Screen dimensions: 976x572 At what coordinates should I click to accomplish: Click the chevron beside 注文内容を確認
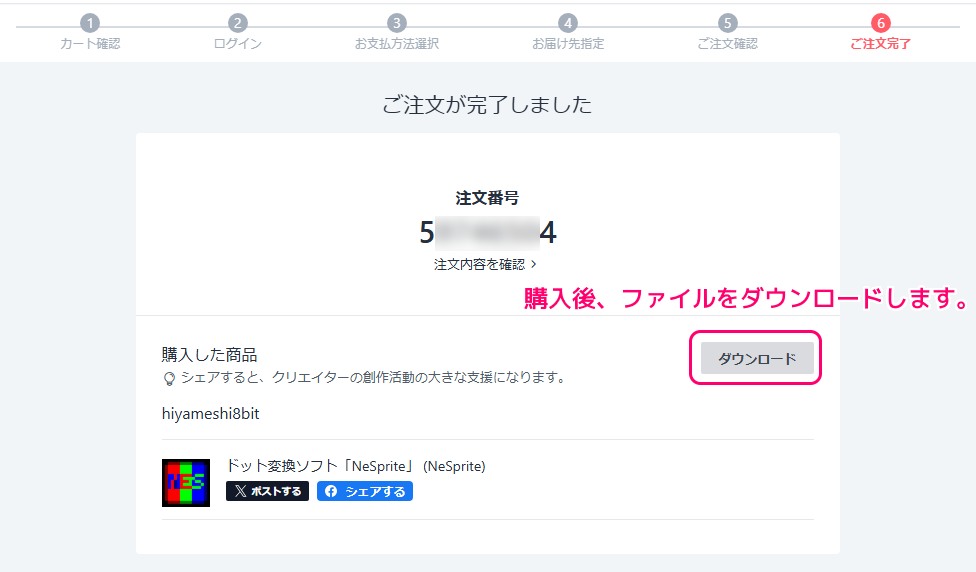534,264
